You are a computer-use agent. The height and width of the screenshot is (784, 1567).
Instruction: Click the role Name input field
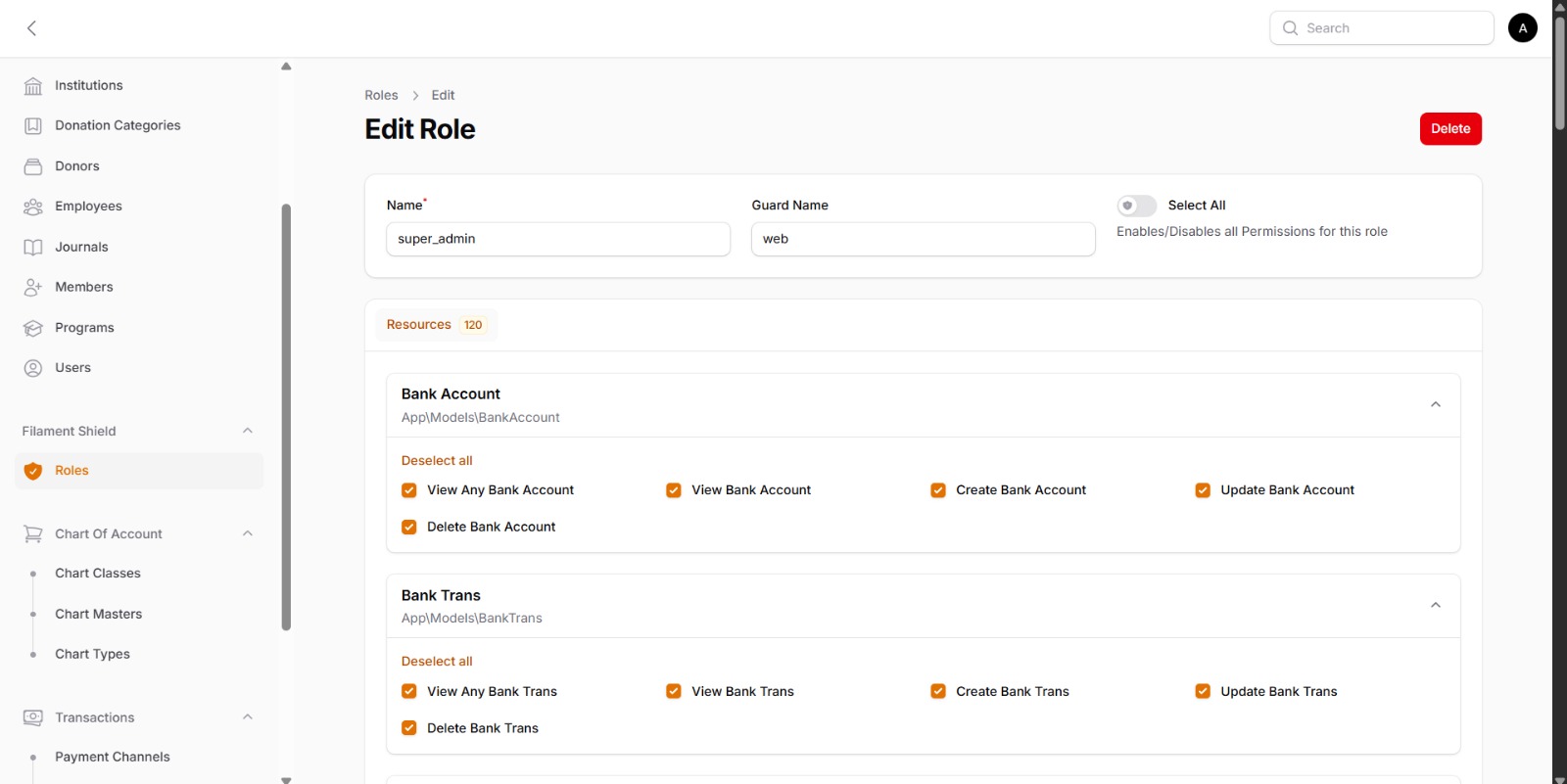pos(558,239)
